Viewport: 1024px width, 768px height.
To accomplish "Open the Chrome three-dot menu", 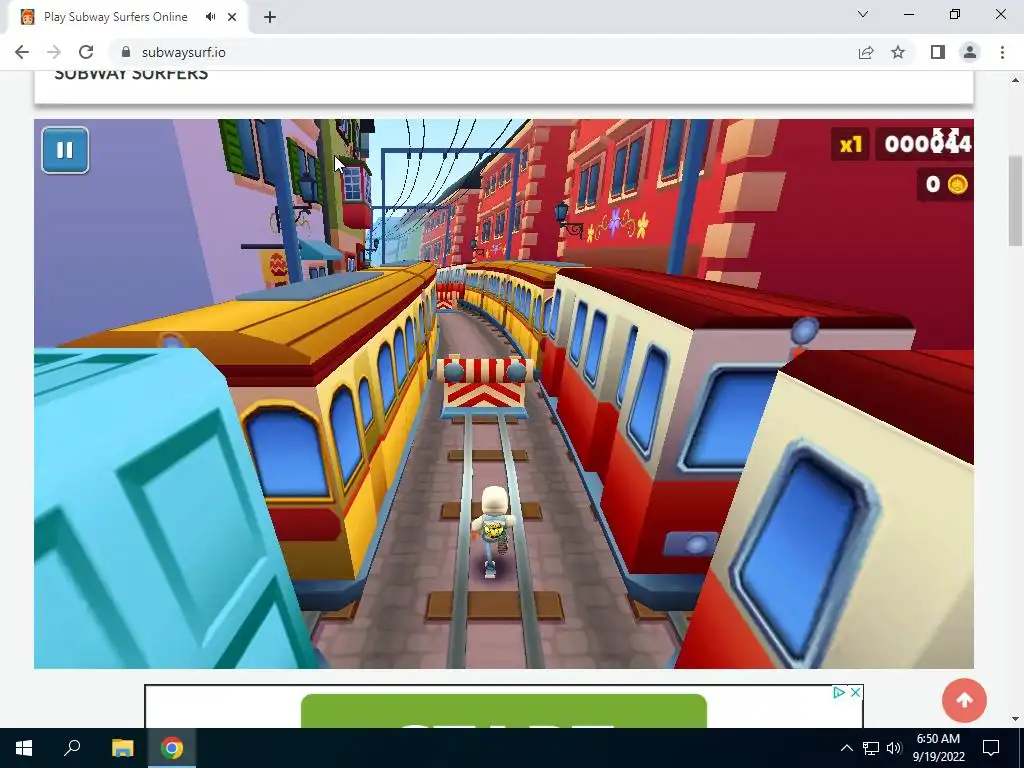I will click(1002, 52).
